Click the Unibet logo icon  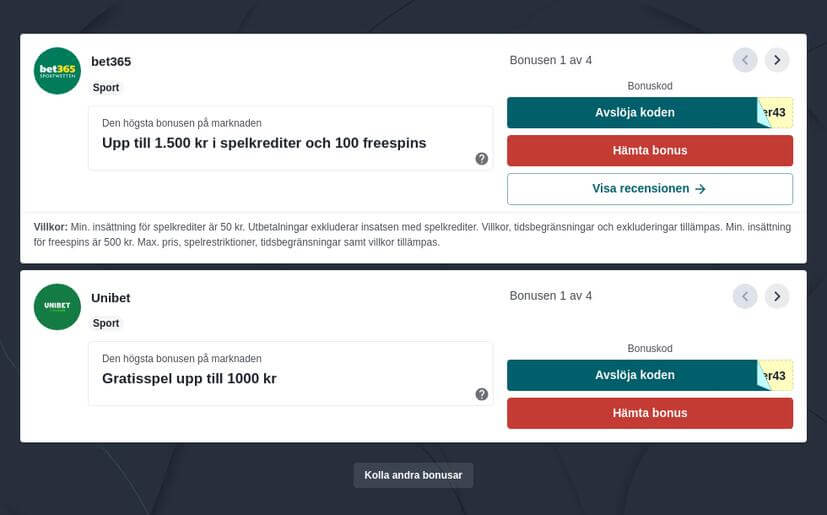(x=57, y=307)
